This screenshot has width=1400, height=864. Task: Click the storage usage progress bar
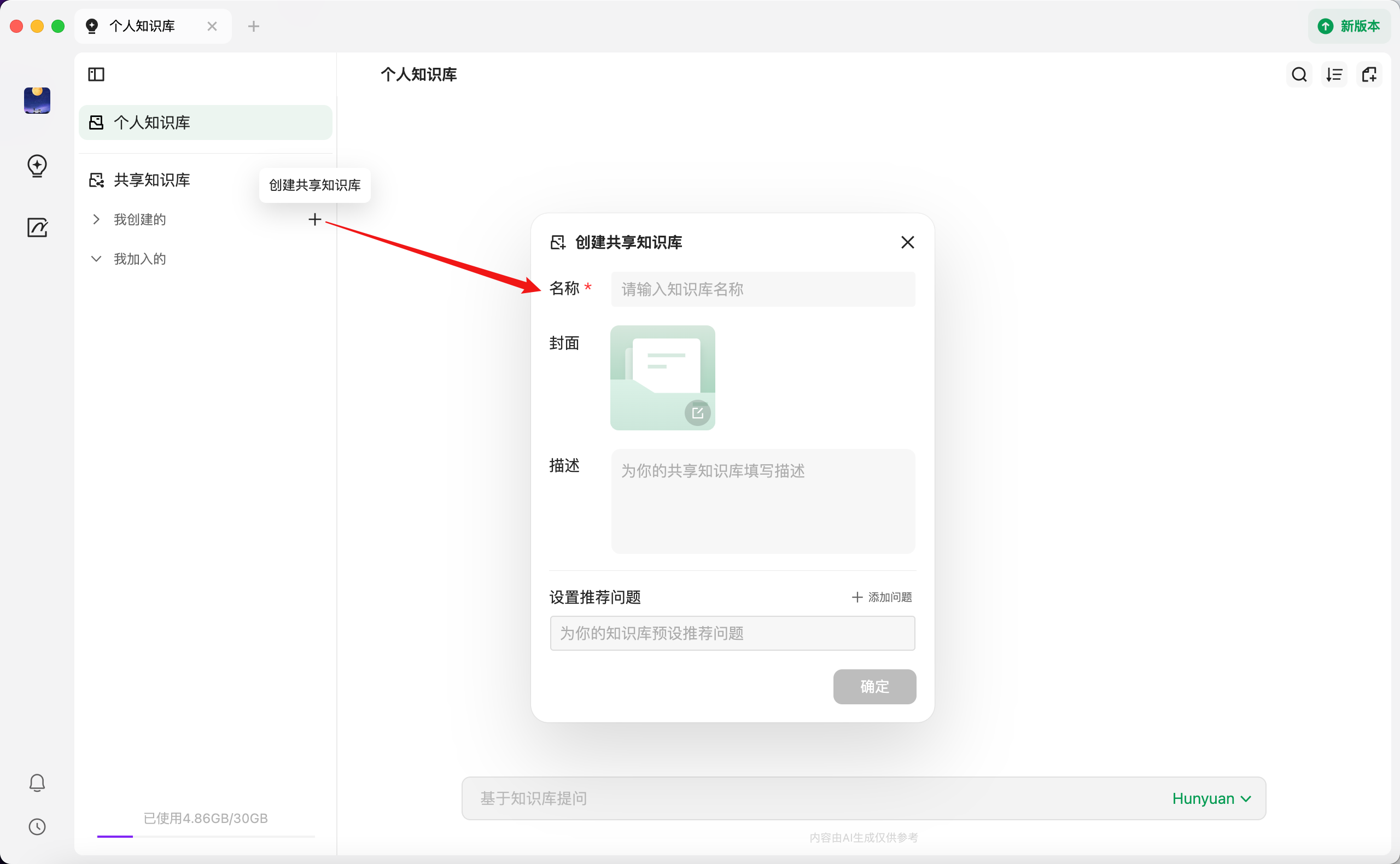point(206,836)
